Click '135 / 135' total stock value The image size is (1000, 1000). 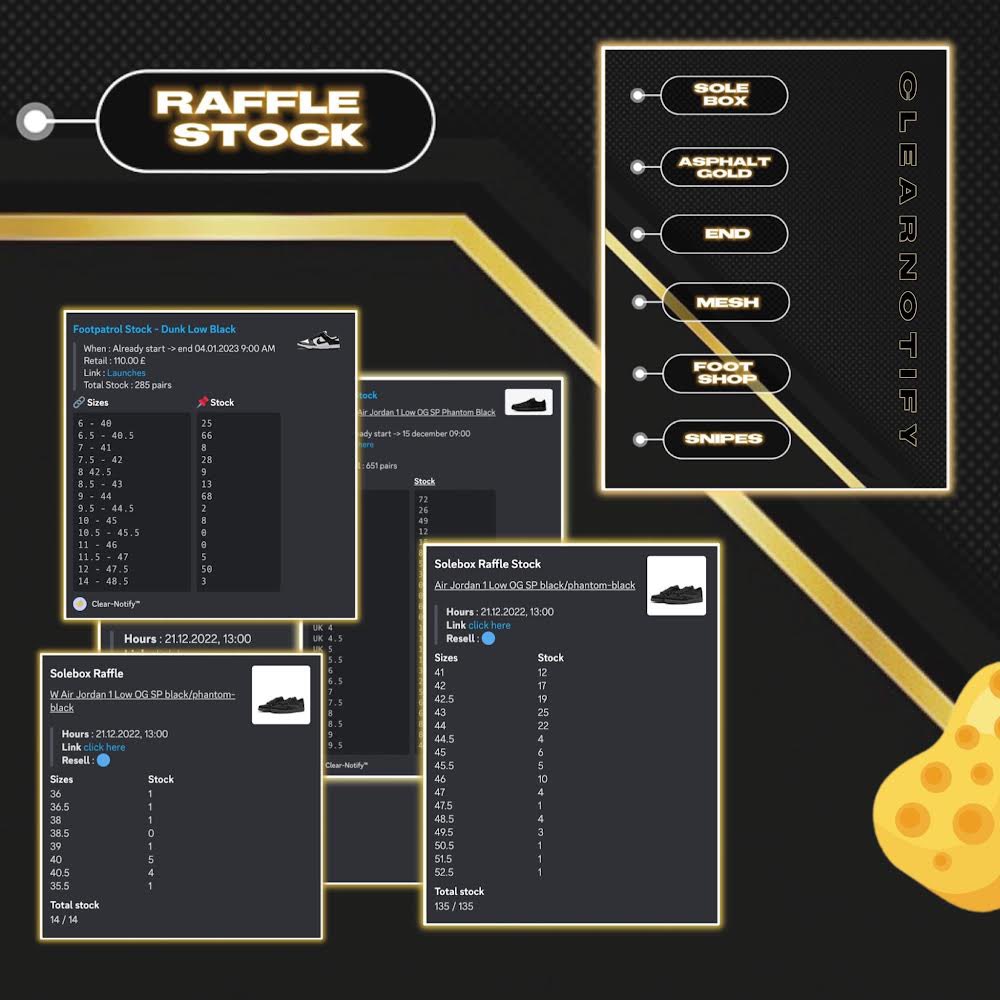(453, 906)
